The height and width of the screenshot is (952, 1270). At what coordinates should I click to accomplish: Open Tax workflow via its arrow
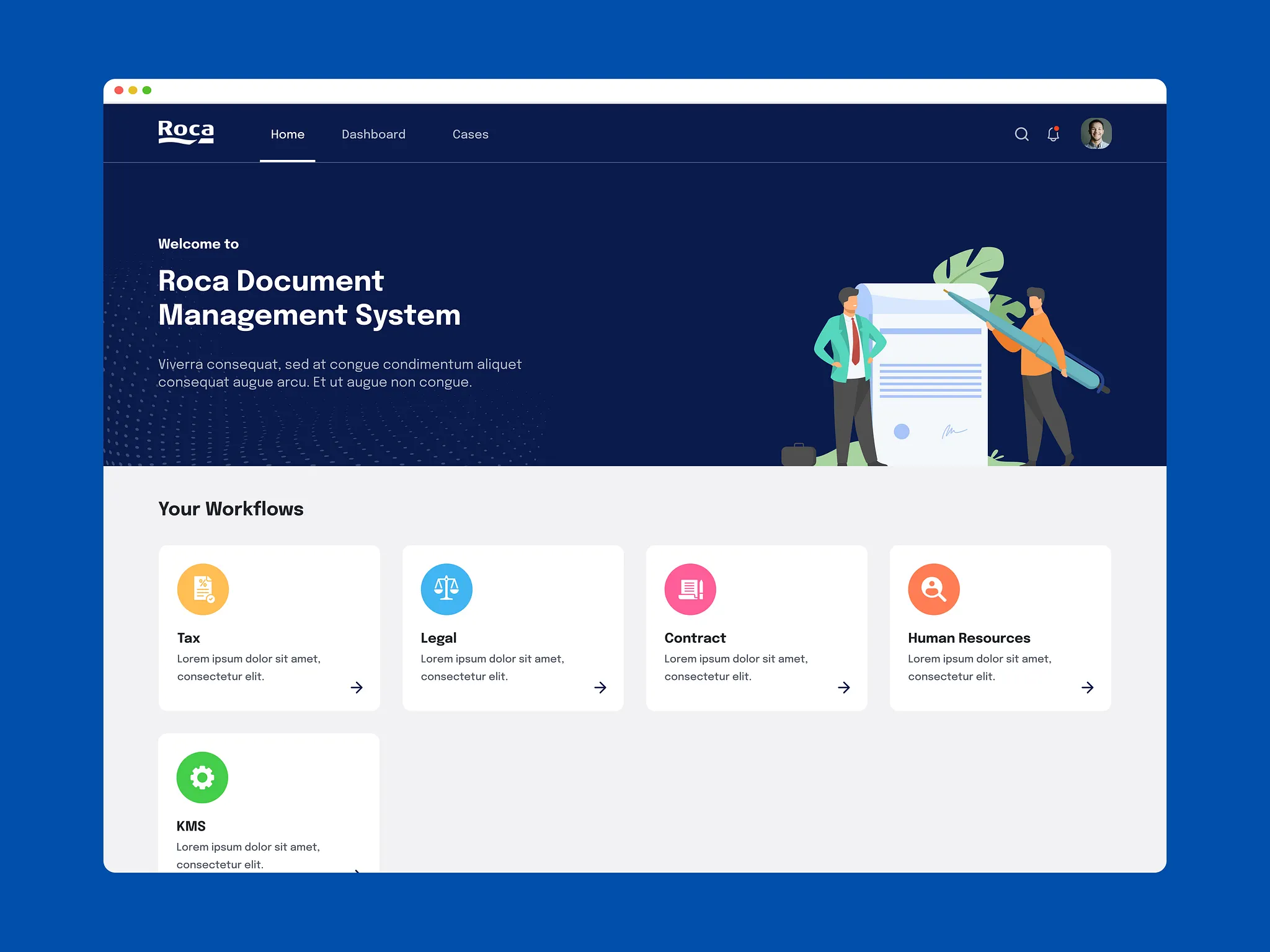pyautogui.click(x=357, y=687)
